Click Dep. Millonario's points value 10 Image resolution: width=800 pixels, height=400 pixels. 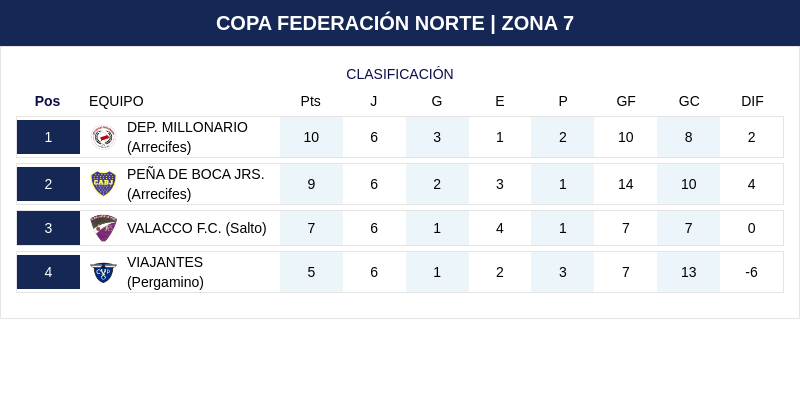pyautogui.click(x=311, y=137)
